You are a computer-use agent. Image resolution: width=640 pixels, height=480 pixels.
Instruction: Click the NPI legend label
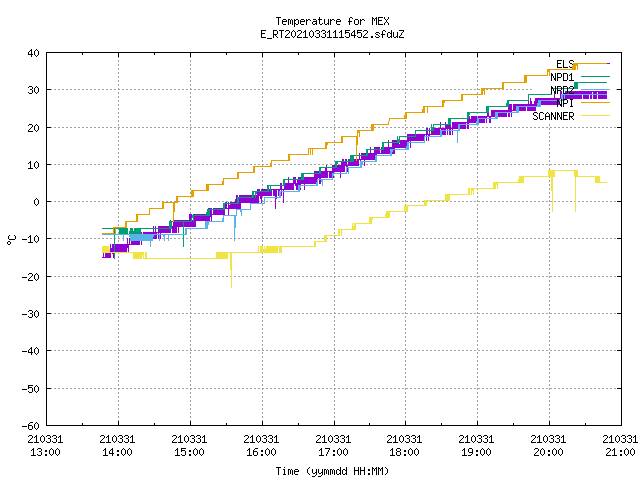(565, 103)
